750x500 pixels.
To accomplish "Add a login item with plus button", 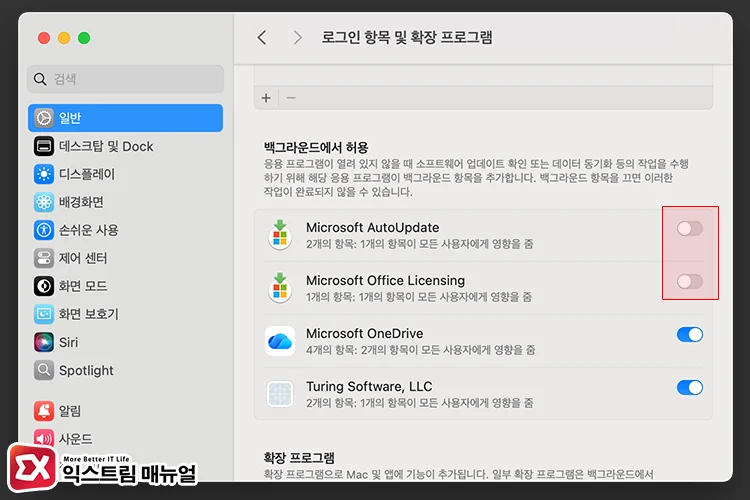I will [266, 98].
